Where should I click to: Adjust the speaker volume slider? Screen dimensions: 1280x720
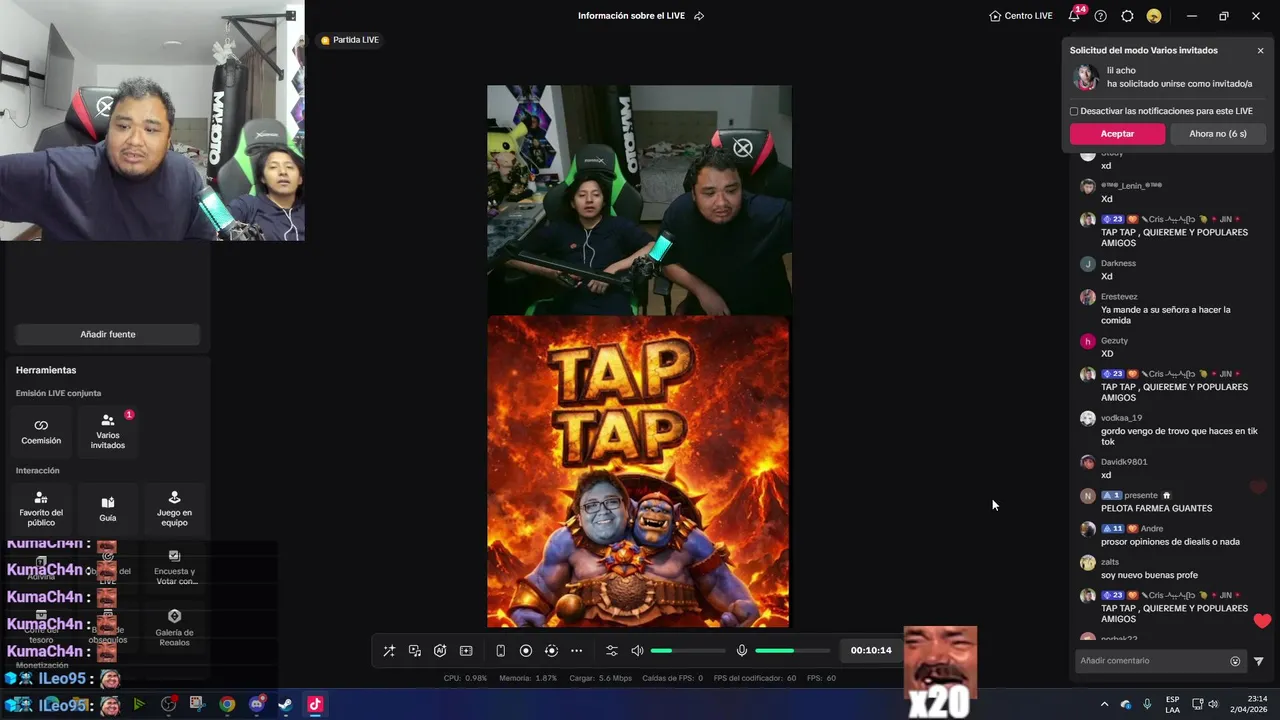688,651
